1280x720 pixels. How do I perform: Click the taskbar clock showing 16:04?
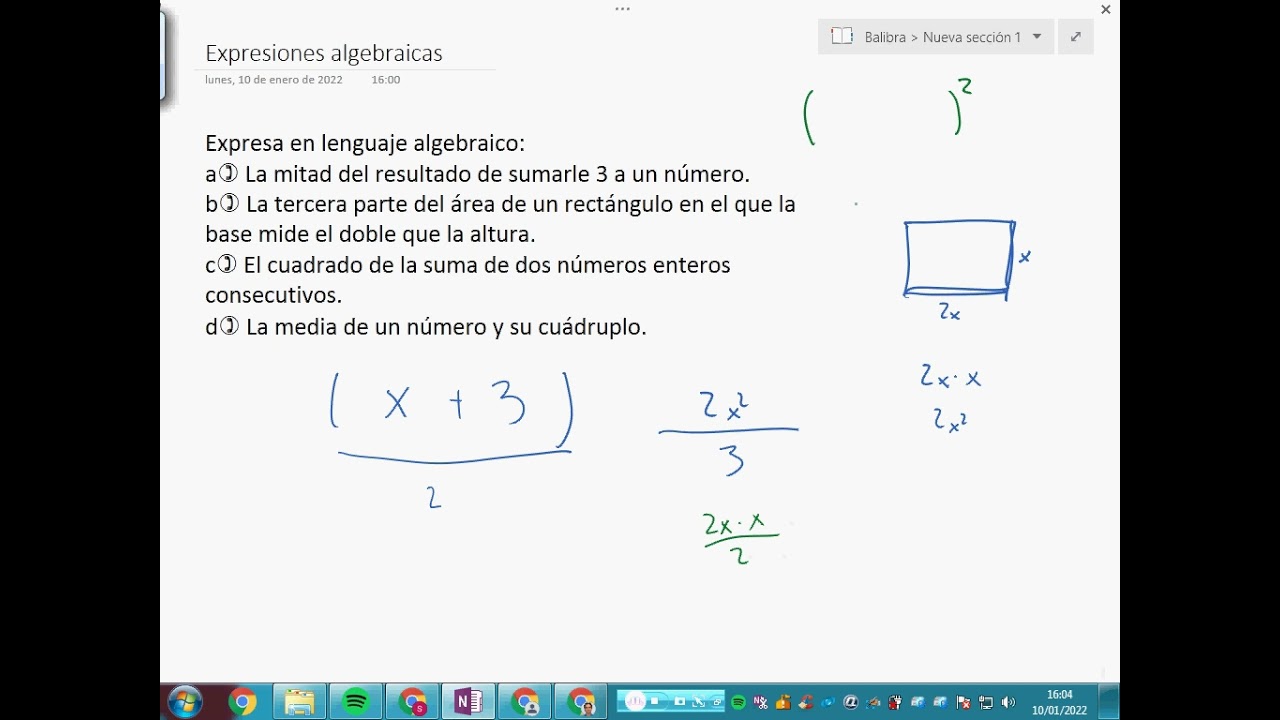coord(1060,702)
